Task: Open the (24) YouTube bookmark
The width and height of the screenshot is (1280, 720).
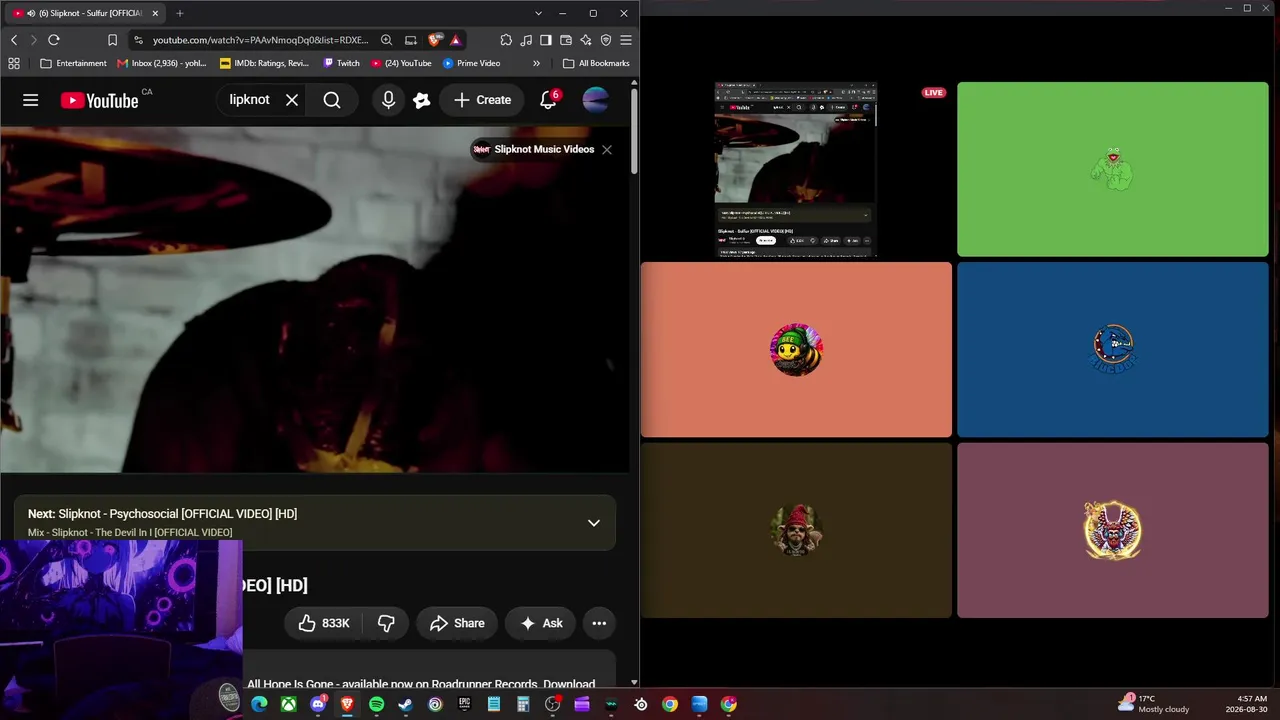Action: point(401,63)
